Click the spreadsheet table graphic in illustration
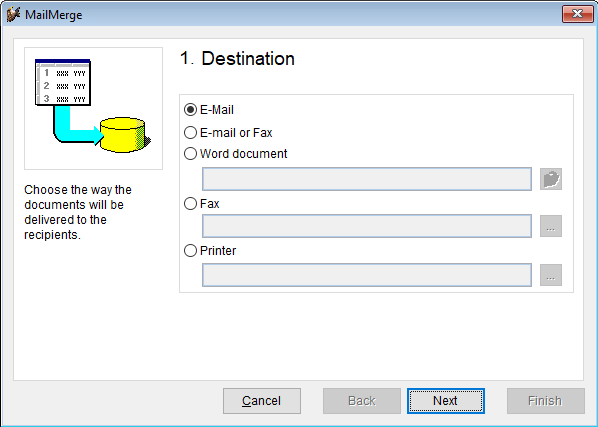Viewport: 598px width, 427px height. click(x=63, y=82)
